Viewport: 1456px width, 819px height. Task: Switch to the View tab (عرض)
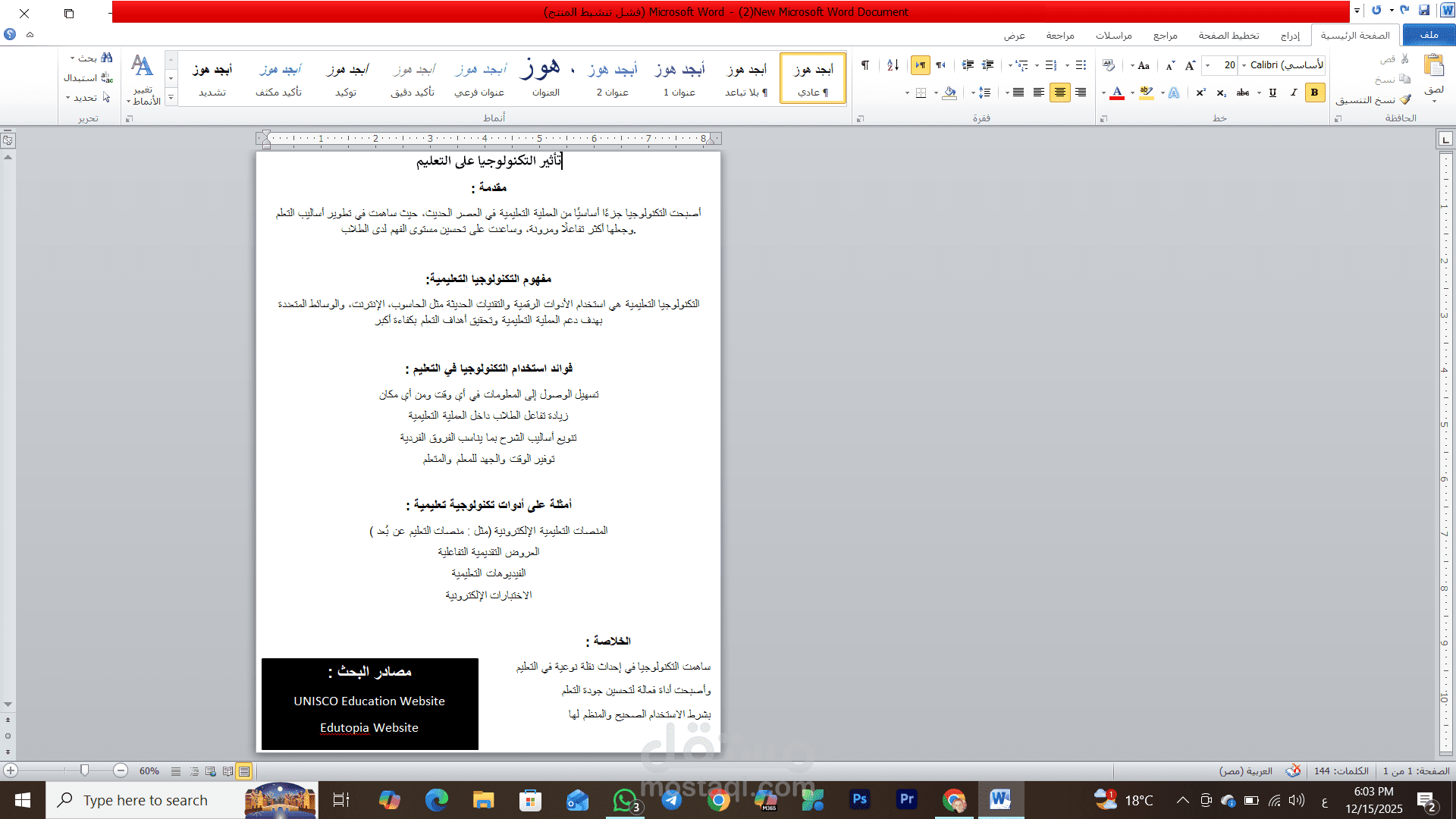1015,35
